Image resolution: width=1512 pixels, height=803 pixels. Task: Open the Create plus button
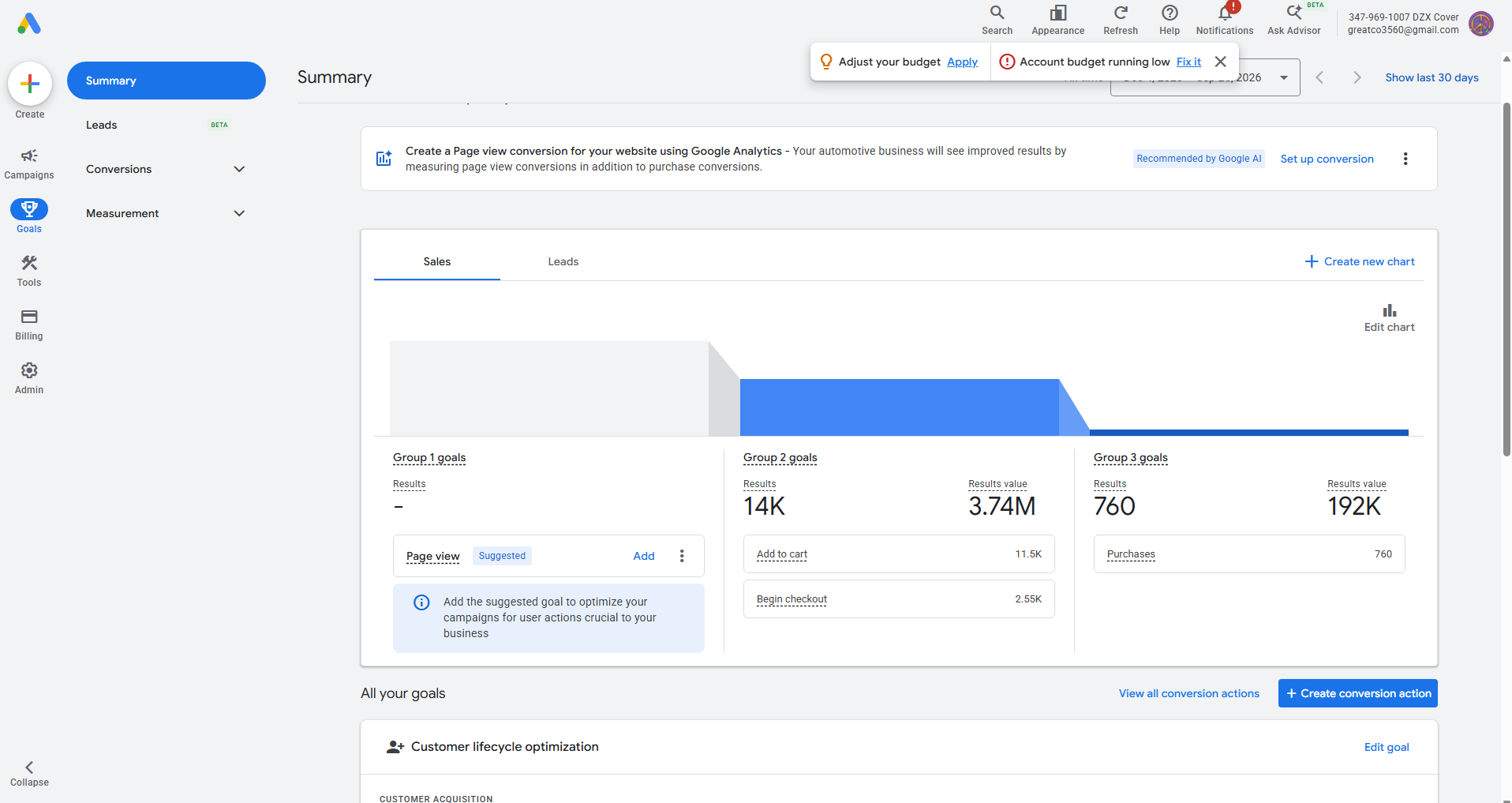[30, 84]
